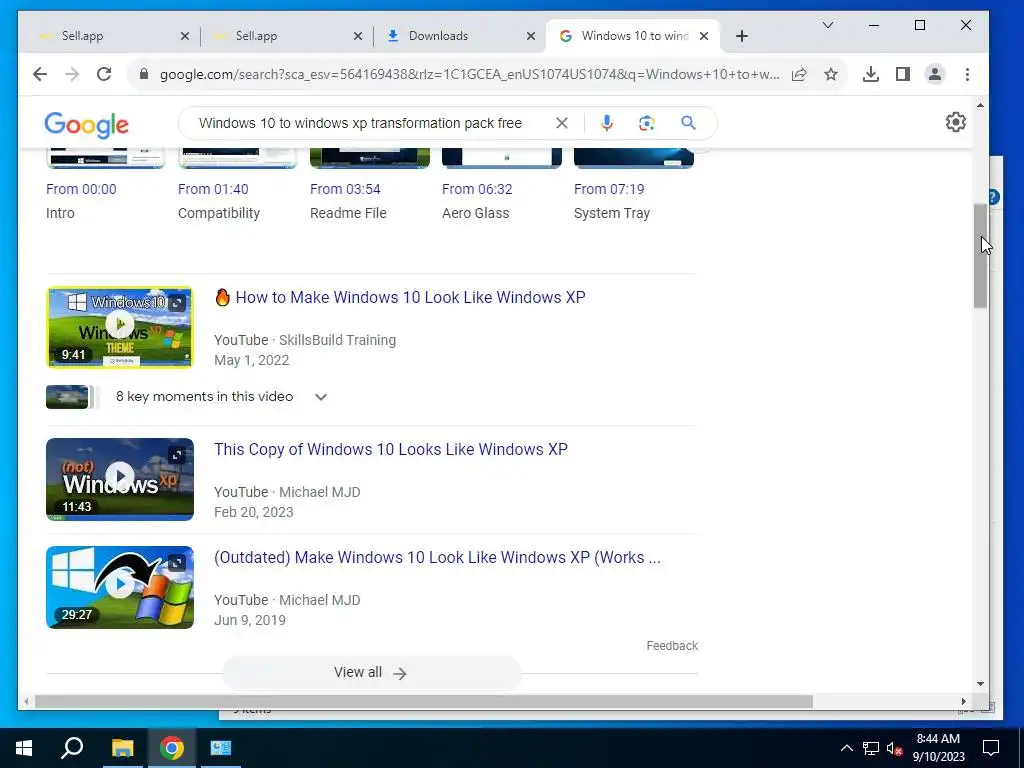Start voice search with microphone

click(x=607, y=123)
